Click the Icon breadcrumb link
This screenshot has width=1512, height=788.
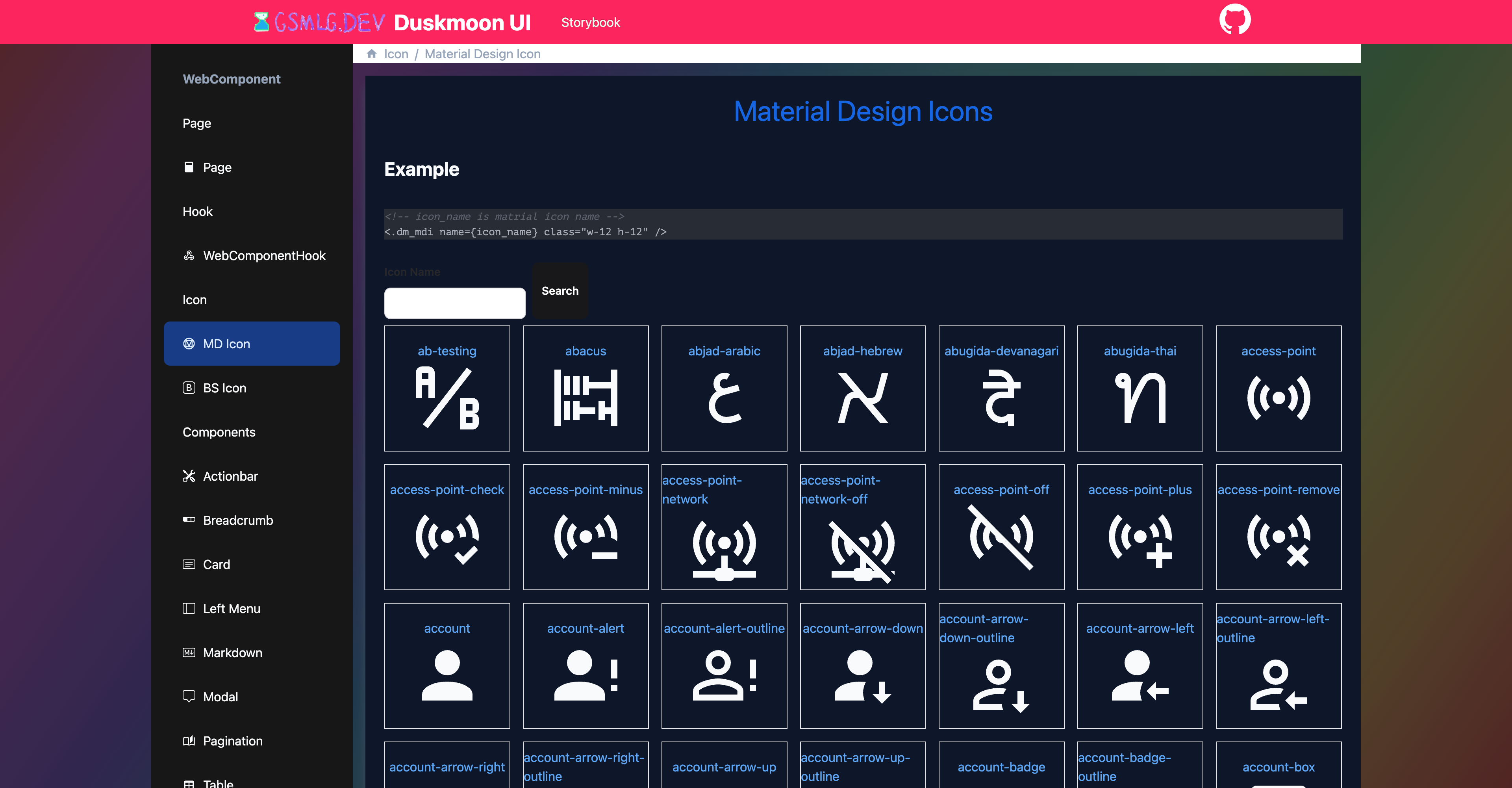pyautogui.click(x=396, y=54)
